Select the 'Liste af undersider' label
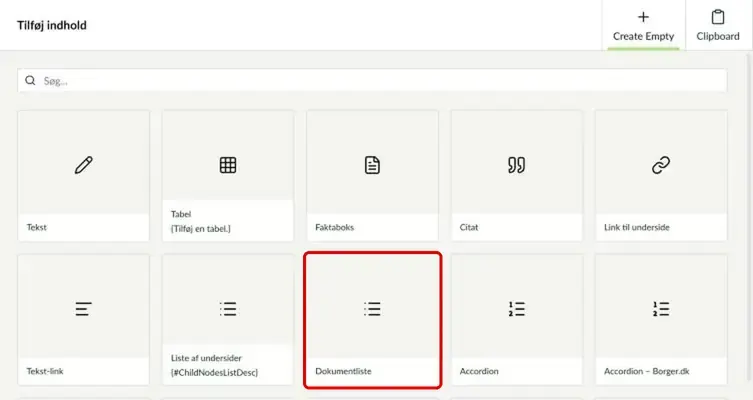The width and height of the screenshot is (753, 400). tap(206, 358)
